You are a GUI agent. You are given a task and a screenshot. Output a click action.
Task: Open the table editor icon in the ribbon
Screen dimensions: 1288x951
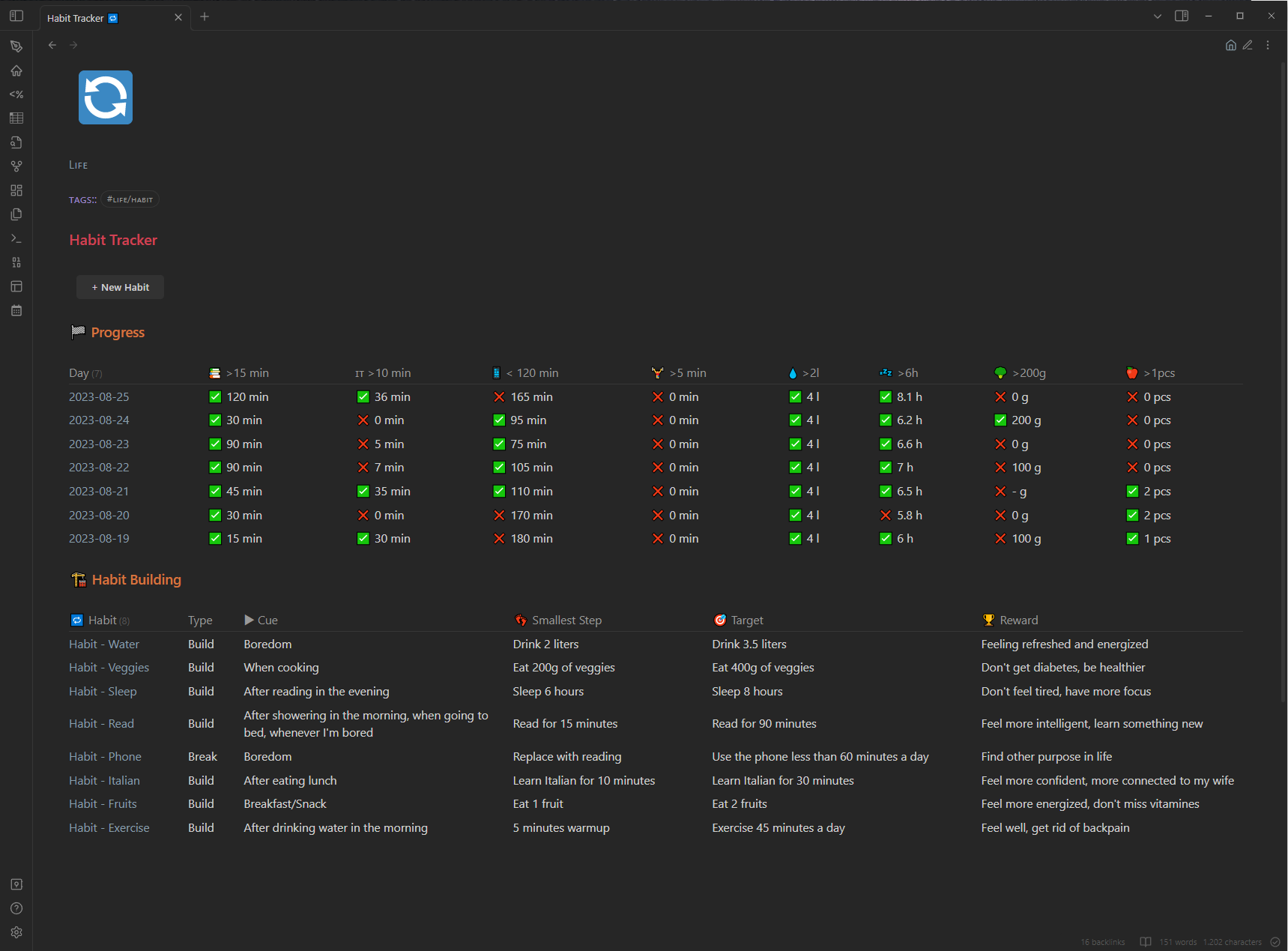16,118
